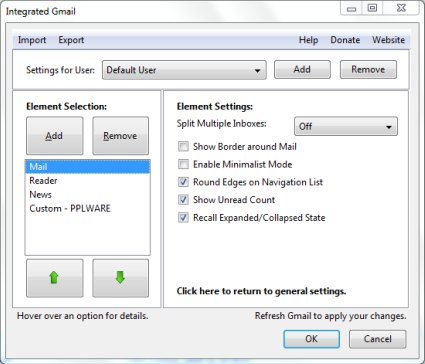425x364 pixels.
Task: Select Mail in the element list
Action: [88, 167]
